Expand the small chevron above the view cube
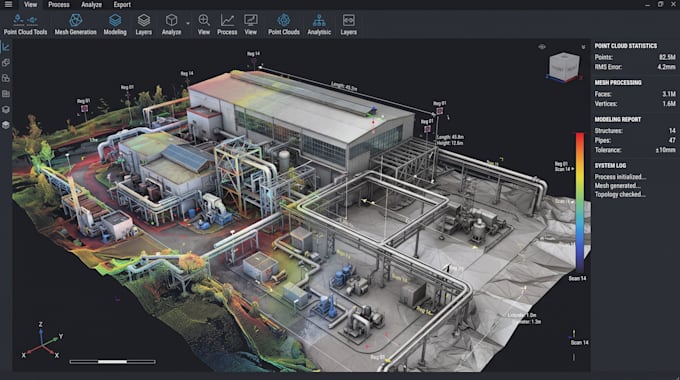680x380 pixels. coord(583,47)
